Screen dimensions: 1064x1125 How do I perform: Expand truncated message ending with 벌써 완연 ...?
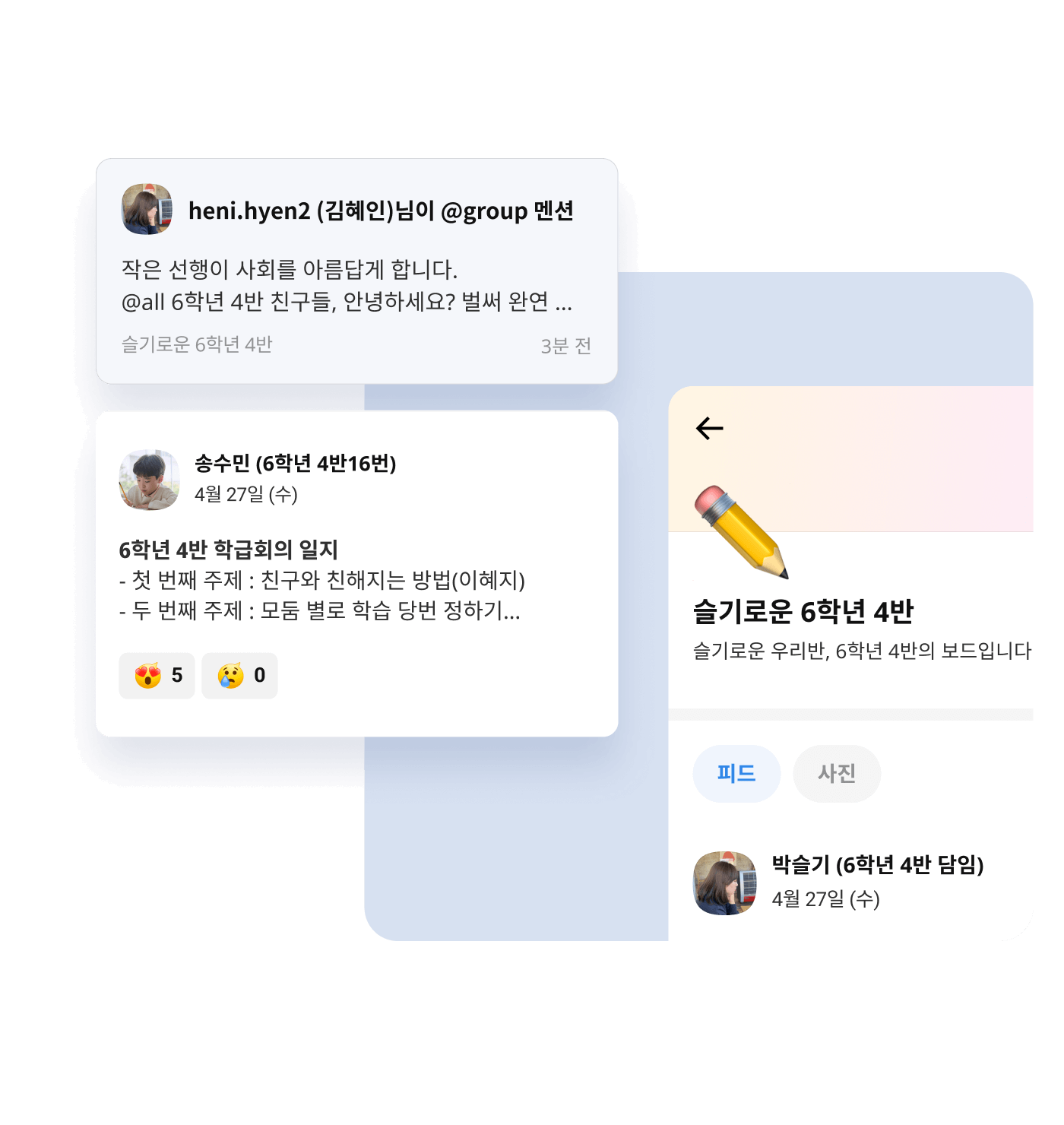click(x=347, y=302)
